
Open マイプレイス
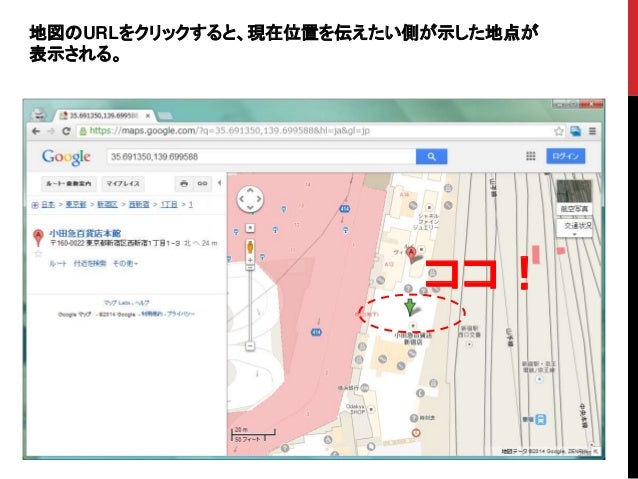click(123, 184)
